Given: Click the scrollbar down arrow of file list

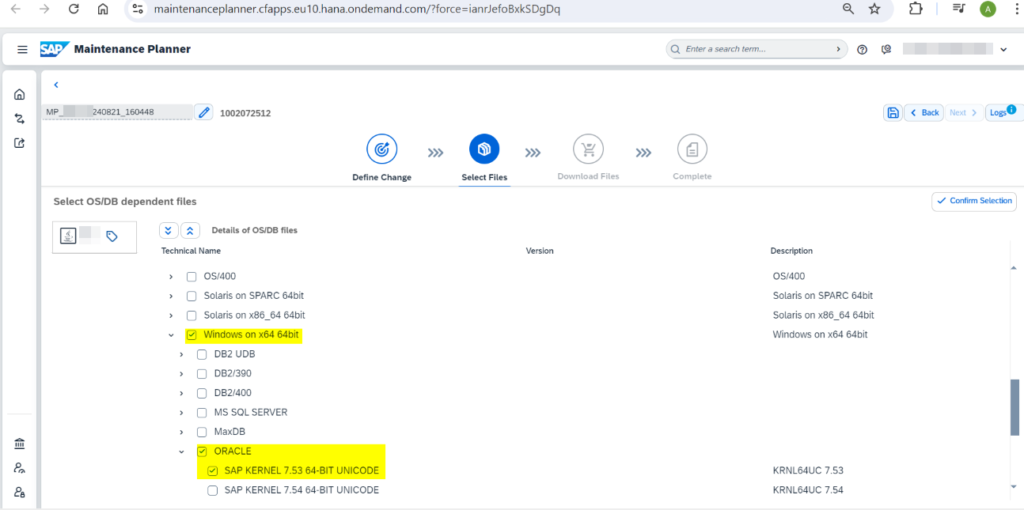Looking at the screenshot, I should click(1014, 486).
